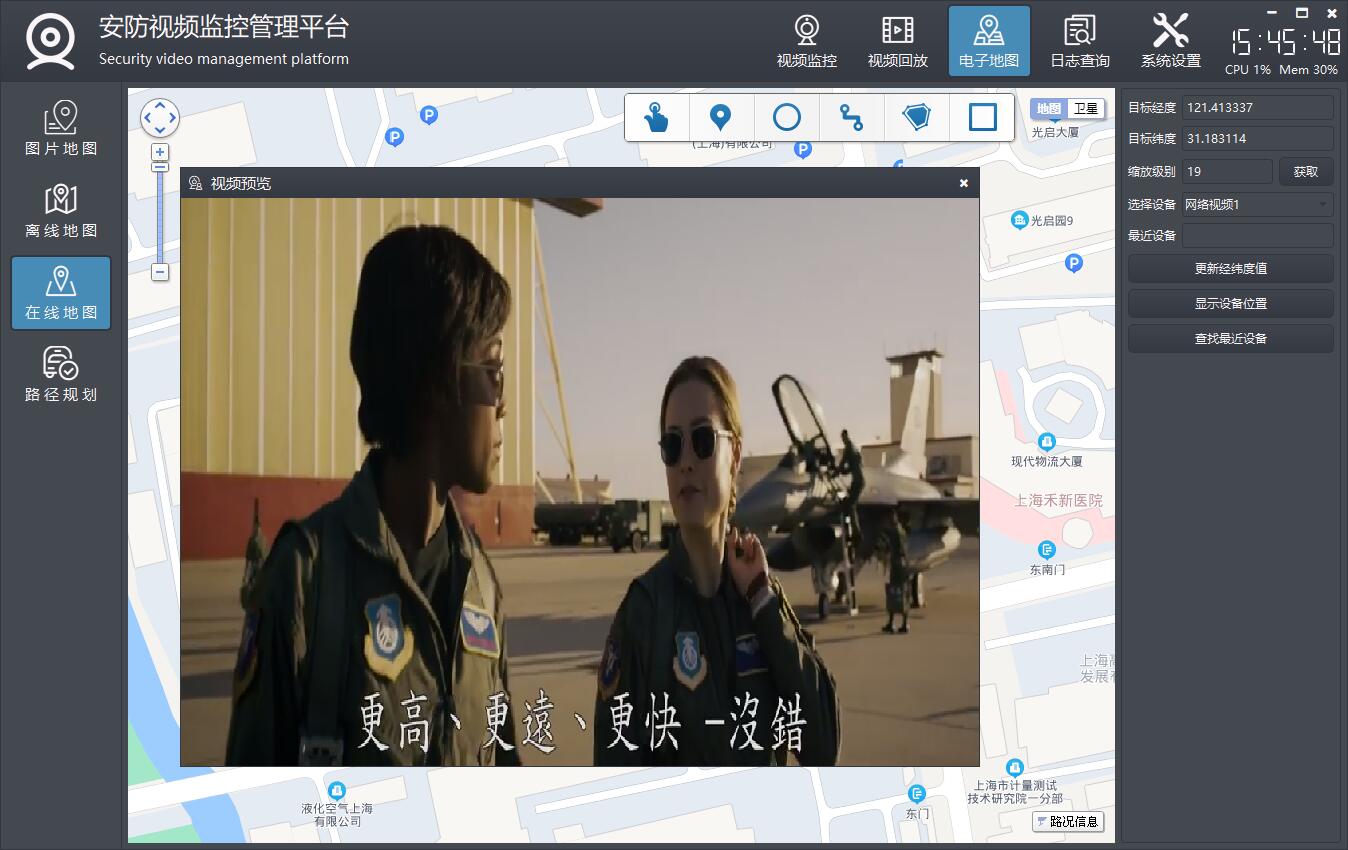Viewport: 1348px width, 850px height.
Task: Toggle the 路况信息 traffic info overlay
Action: point(1068,822)
